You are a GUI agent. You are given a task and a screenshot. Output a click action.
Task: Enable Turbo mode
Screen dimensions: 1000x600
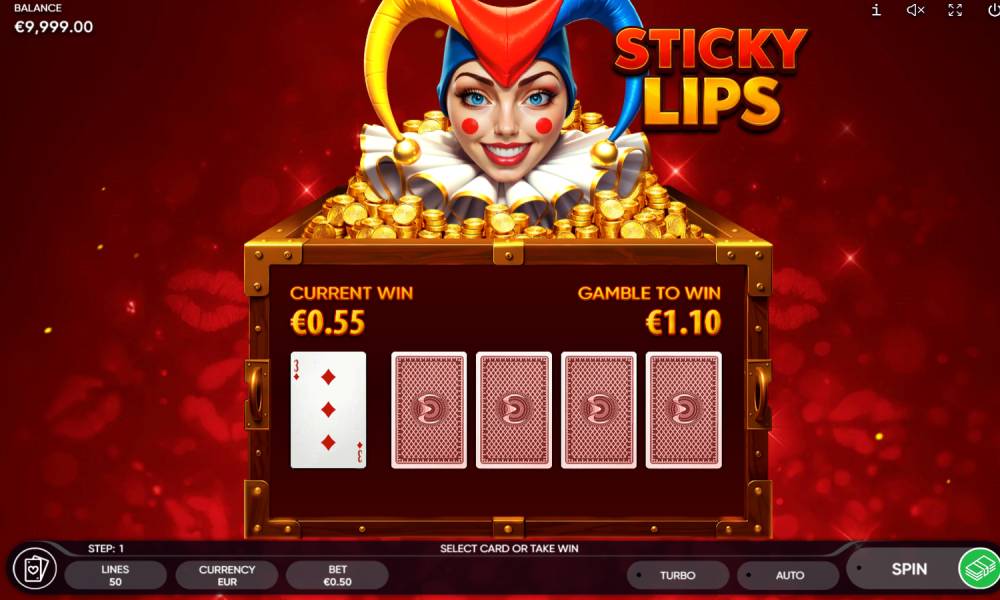678,575
